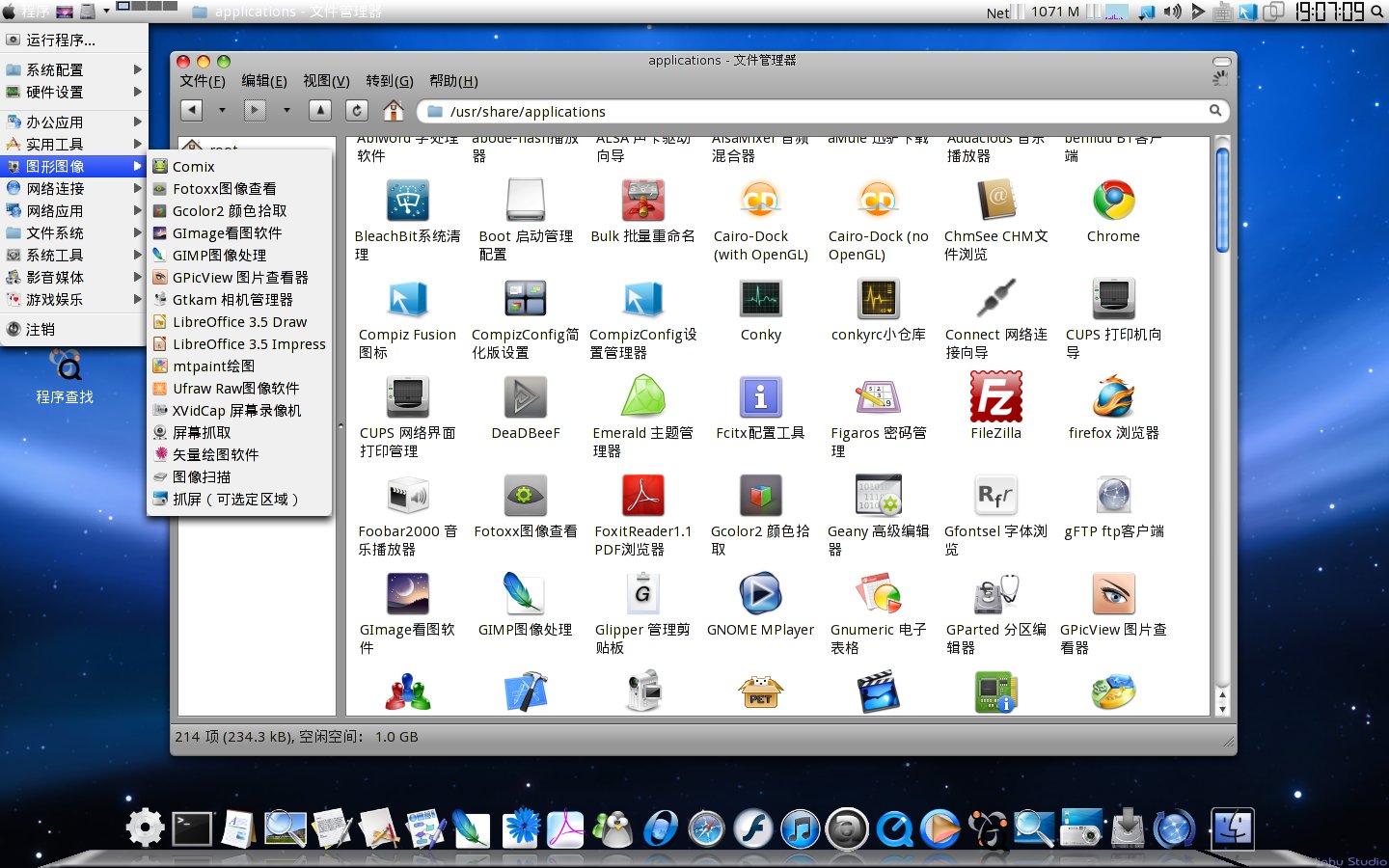This screenshot has height=868, width=1389.
Task: Go to home folder via house icon
Action: point(394,110)
